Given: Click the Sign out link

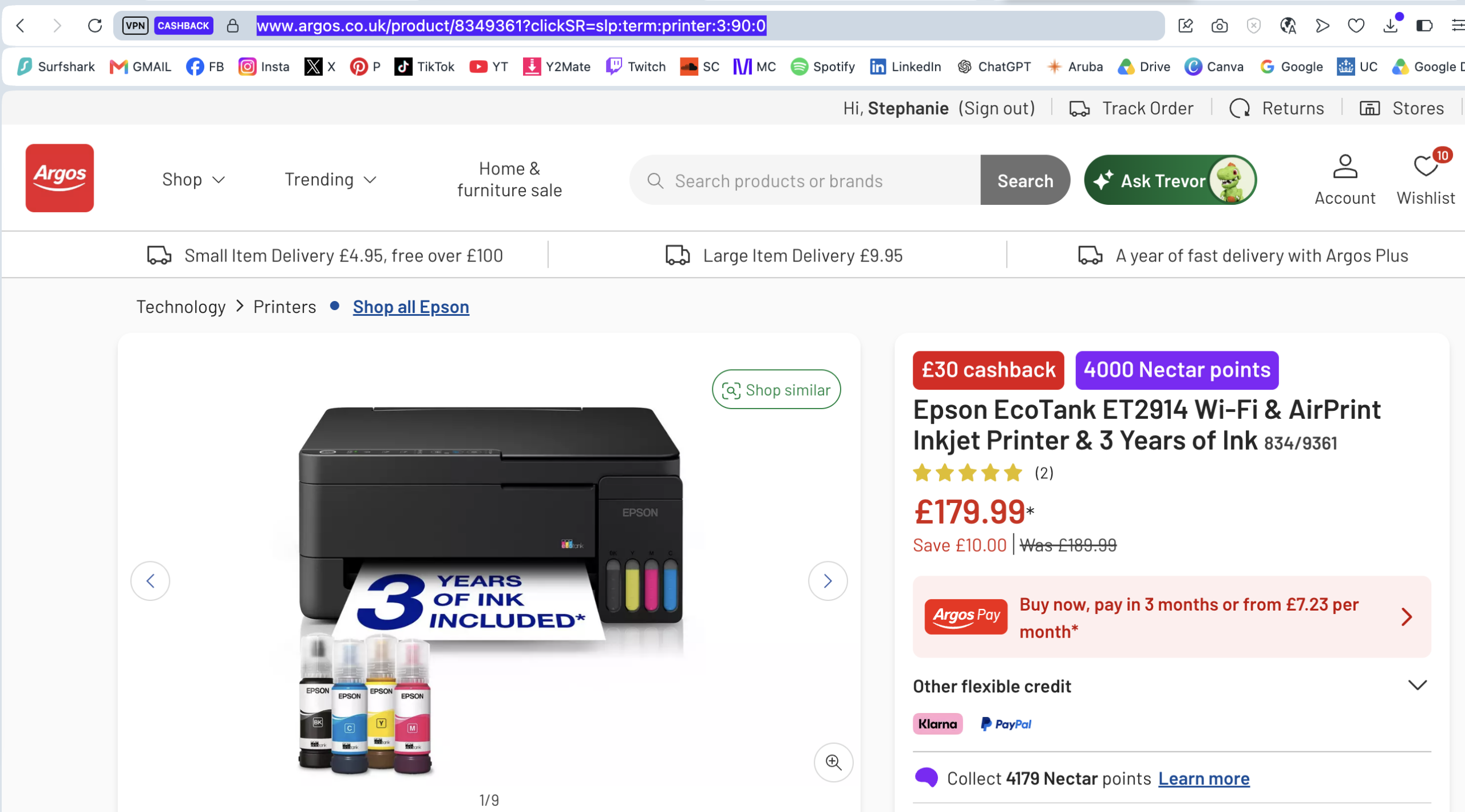Looking at the screenshot, I should pos(997,108).
